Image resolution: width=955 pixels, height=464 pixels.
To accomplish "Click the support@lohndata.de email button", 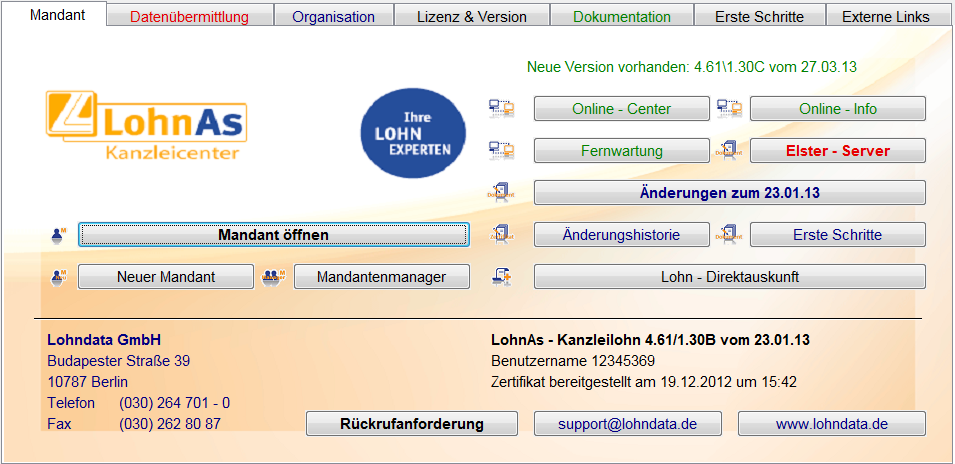I will 627,423.
